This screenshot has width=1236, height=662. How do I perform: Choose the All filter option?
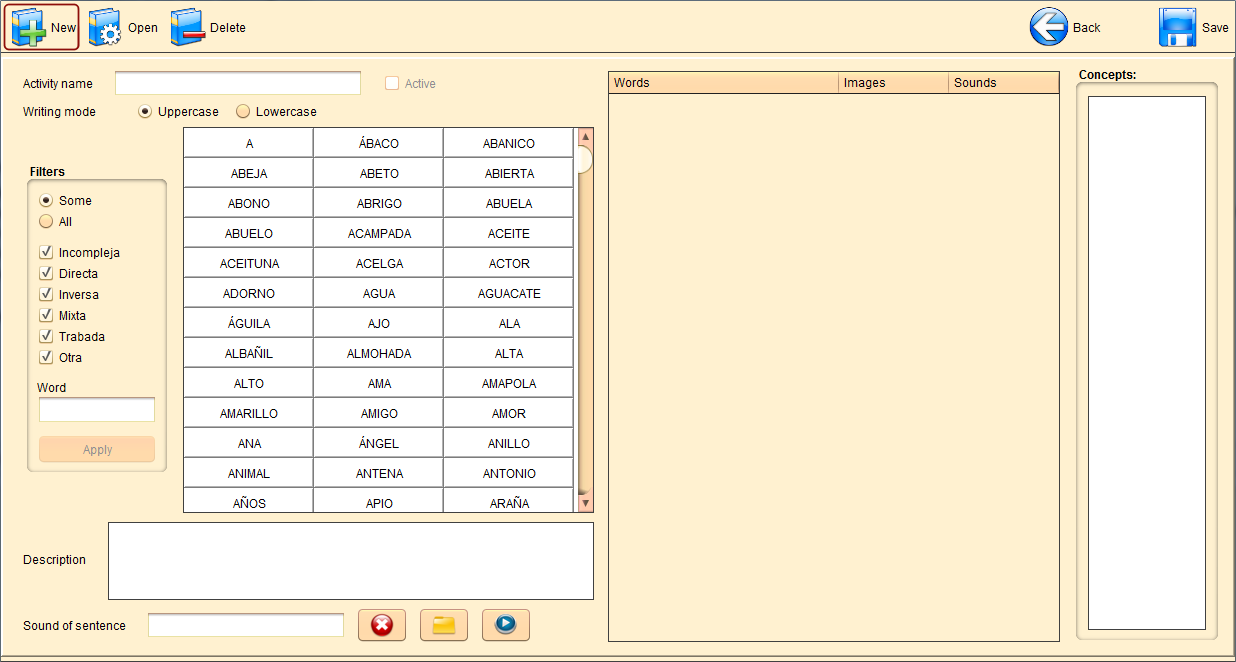[x=46, y=221]
